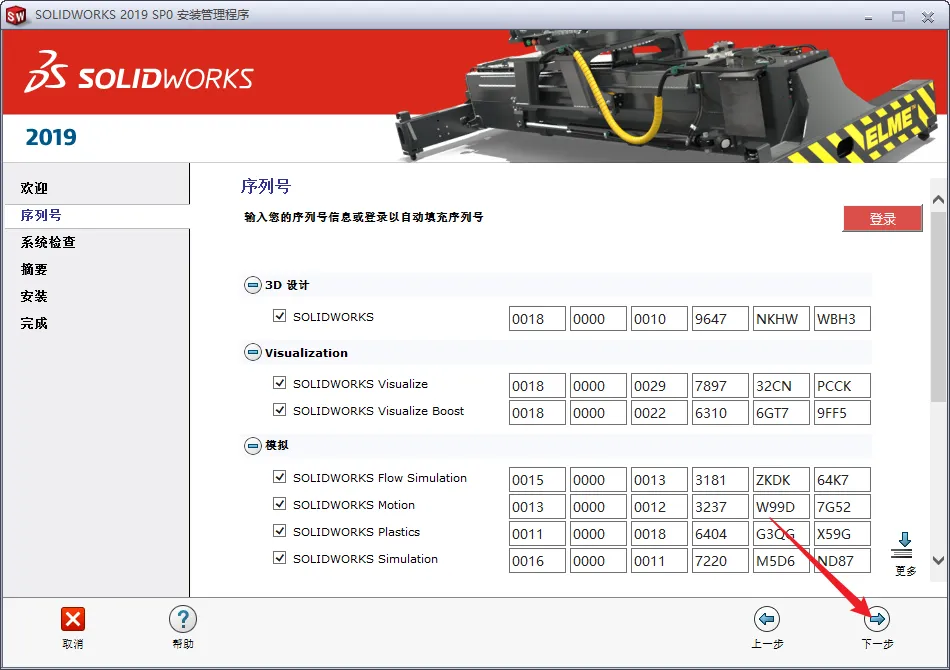The height and width of the screenshot is (670, 950).
Task: Click Motion serial field 7G52
Action: point(842,506)
